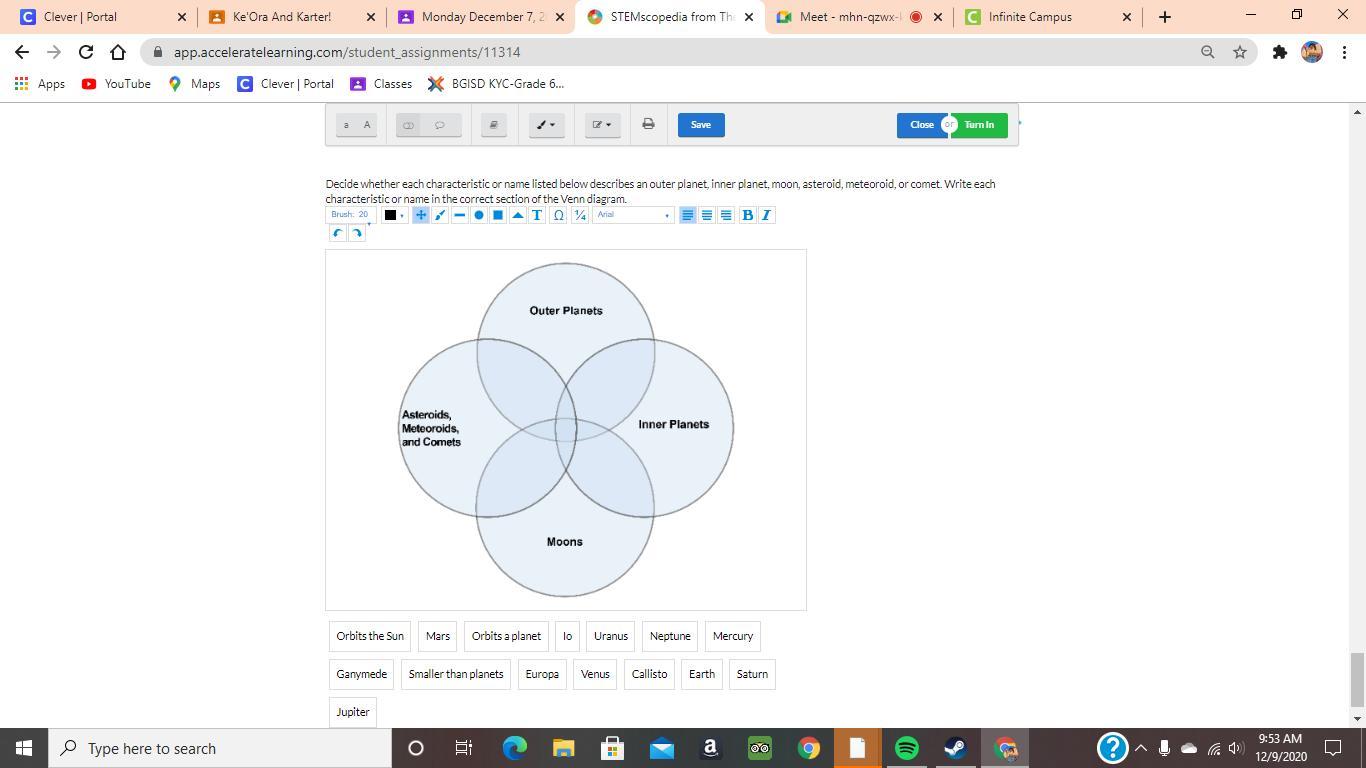Align text left

[x=687, y=215]
